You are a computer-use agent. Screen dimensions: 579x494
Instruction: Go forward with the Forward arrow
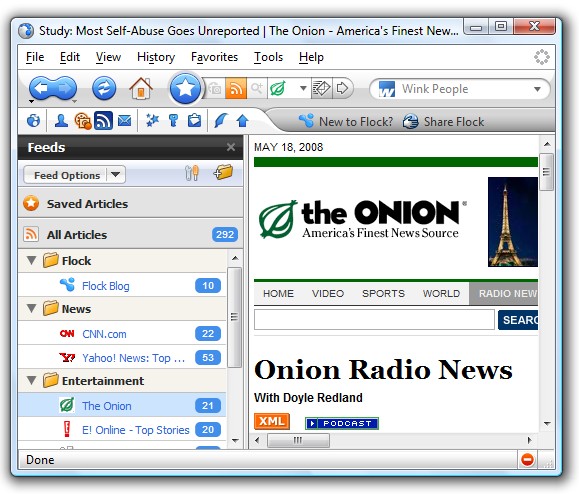click(65, 88)
